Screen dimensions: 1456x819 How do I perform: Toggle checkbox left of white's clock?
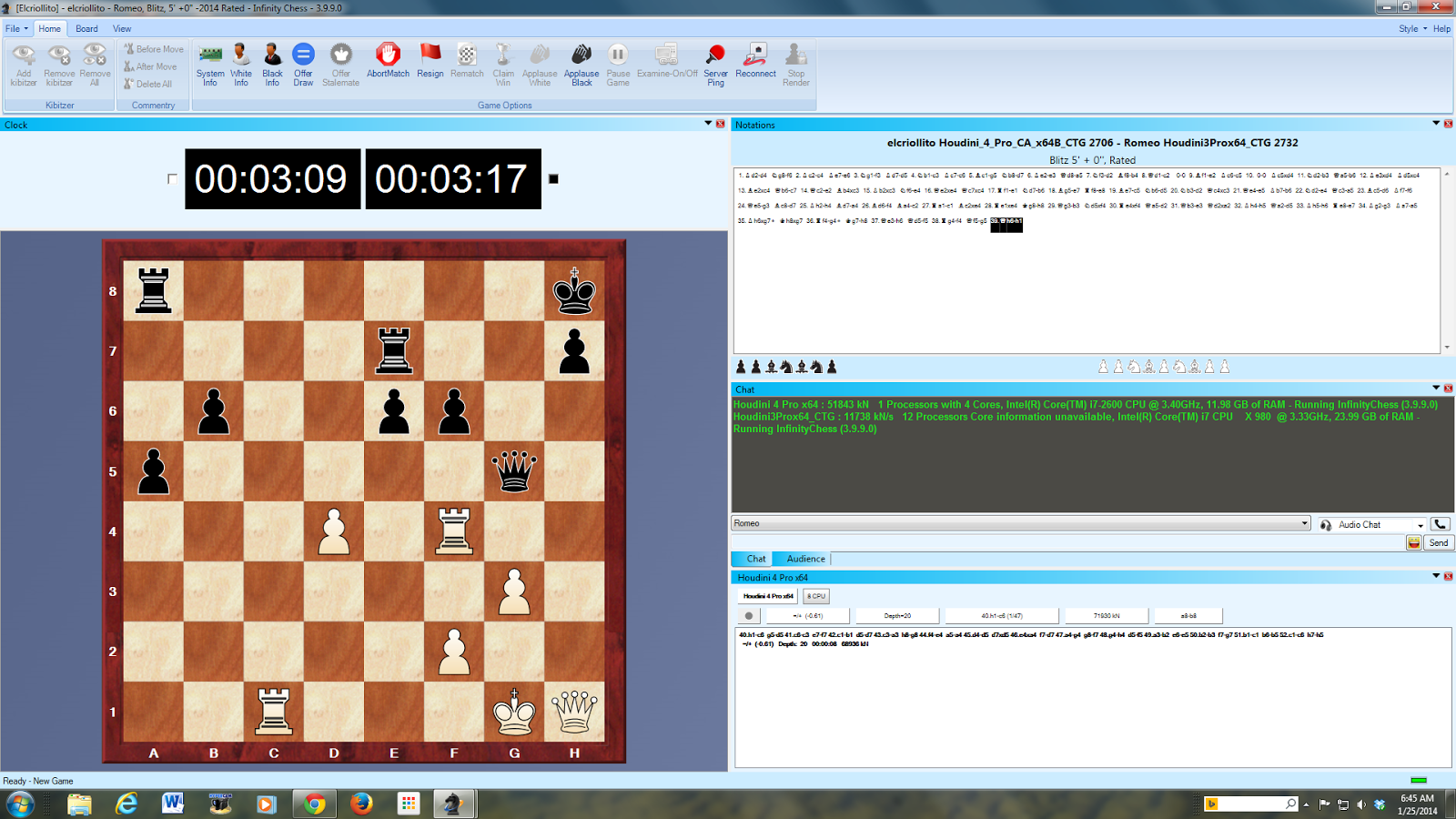click(x=172, y=179)
